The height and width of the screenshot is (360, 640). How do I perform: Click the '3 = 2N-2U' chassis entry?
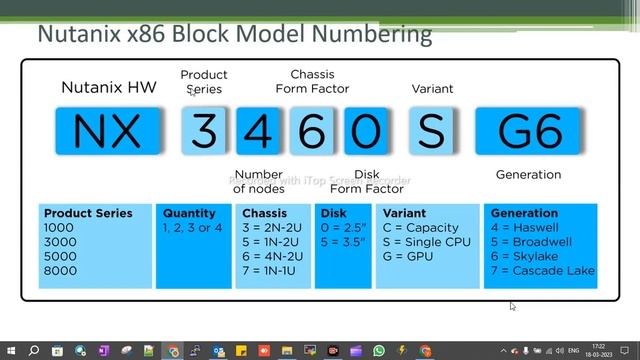tap(272, 227)
